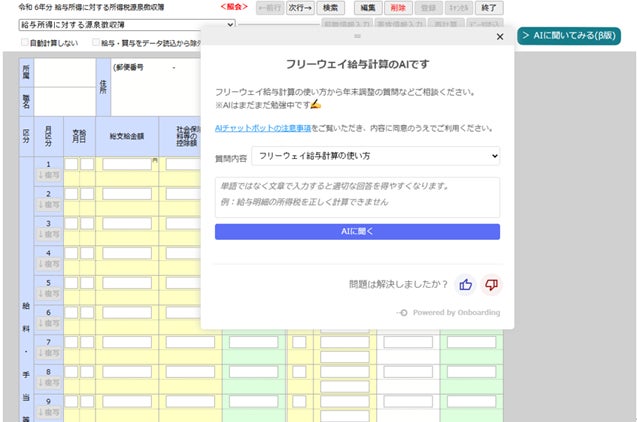Screen dimensions: 637x422
Task: Click the thumbs-up feedback icon
Action: (x=465, y=284)
